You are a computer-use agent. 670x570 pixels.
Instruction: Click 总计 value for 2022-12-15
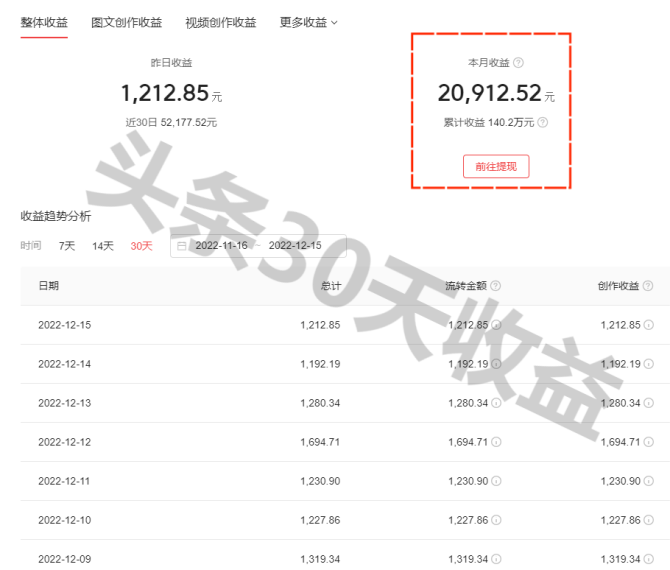pyautogui.click(x=320, y=325)
